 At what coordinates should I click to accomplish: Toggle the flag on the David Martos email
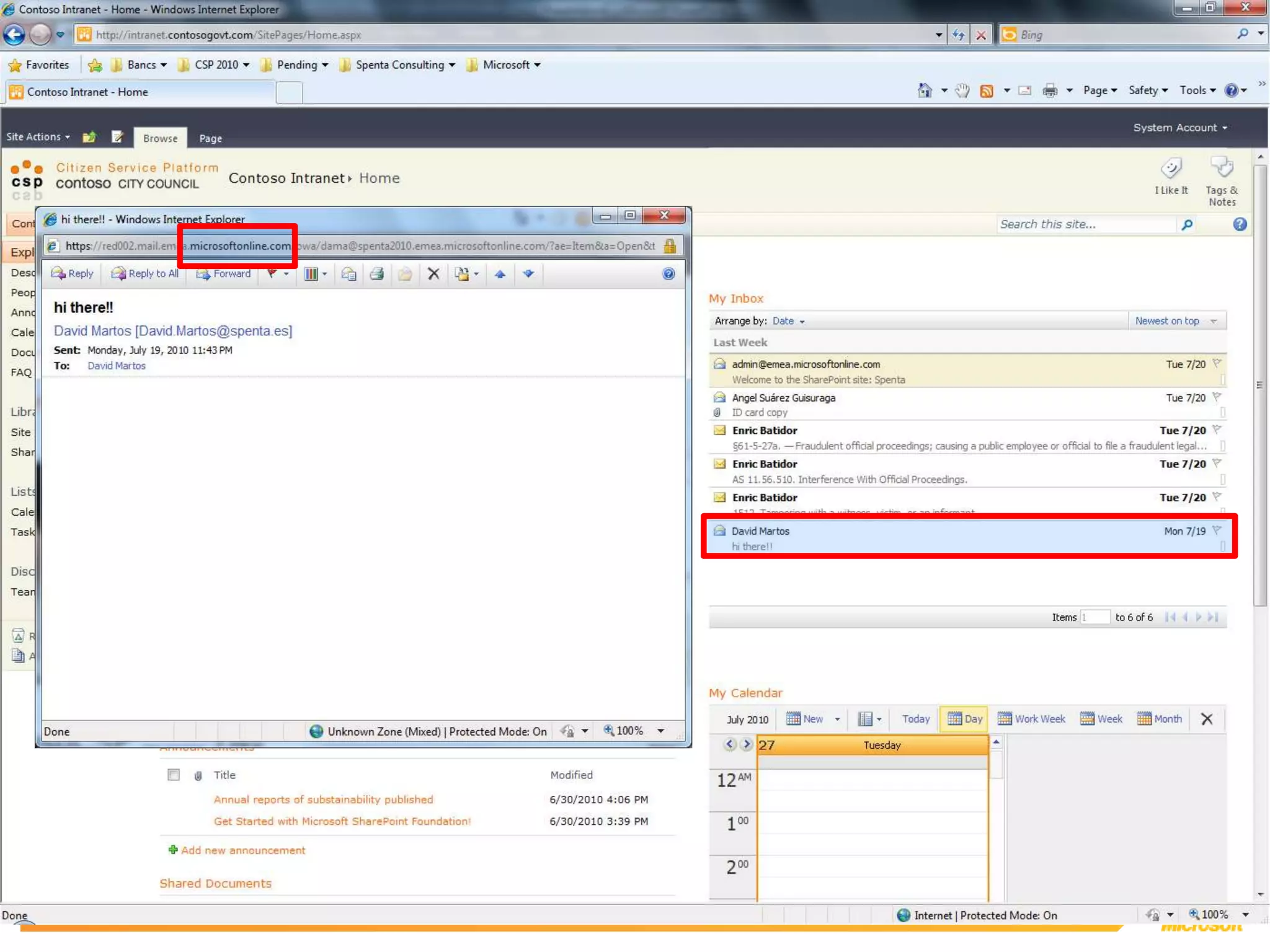pos(1216,531)
